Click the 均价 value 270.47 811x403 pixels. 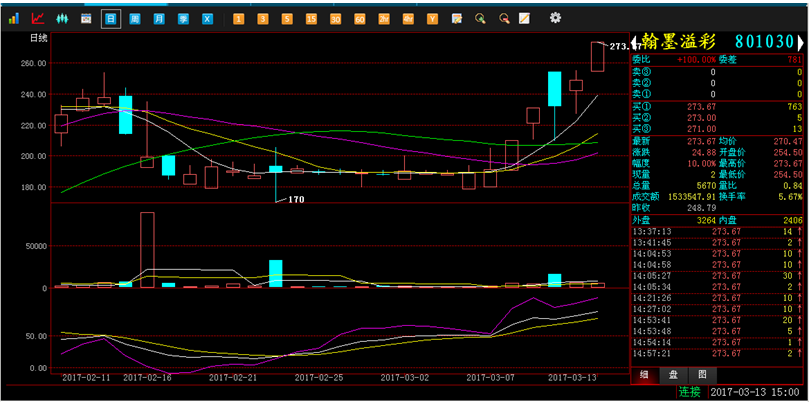coord(787,141)
